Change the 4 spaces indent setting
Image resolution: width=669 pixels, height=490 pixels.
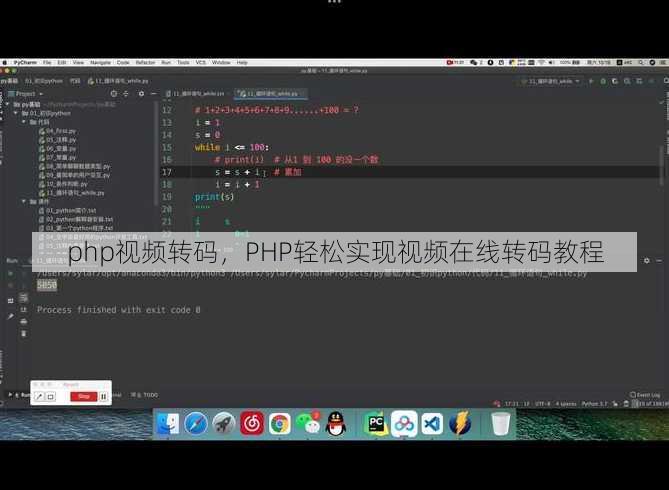point(566,404)
